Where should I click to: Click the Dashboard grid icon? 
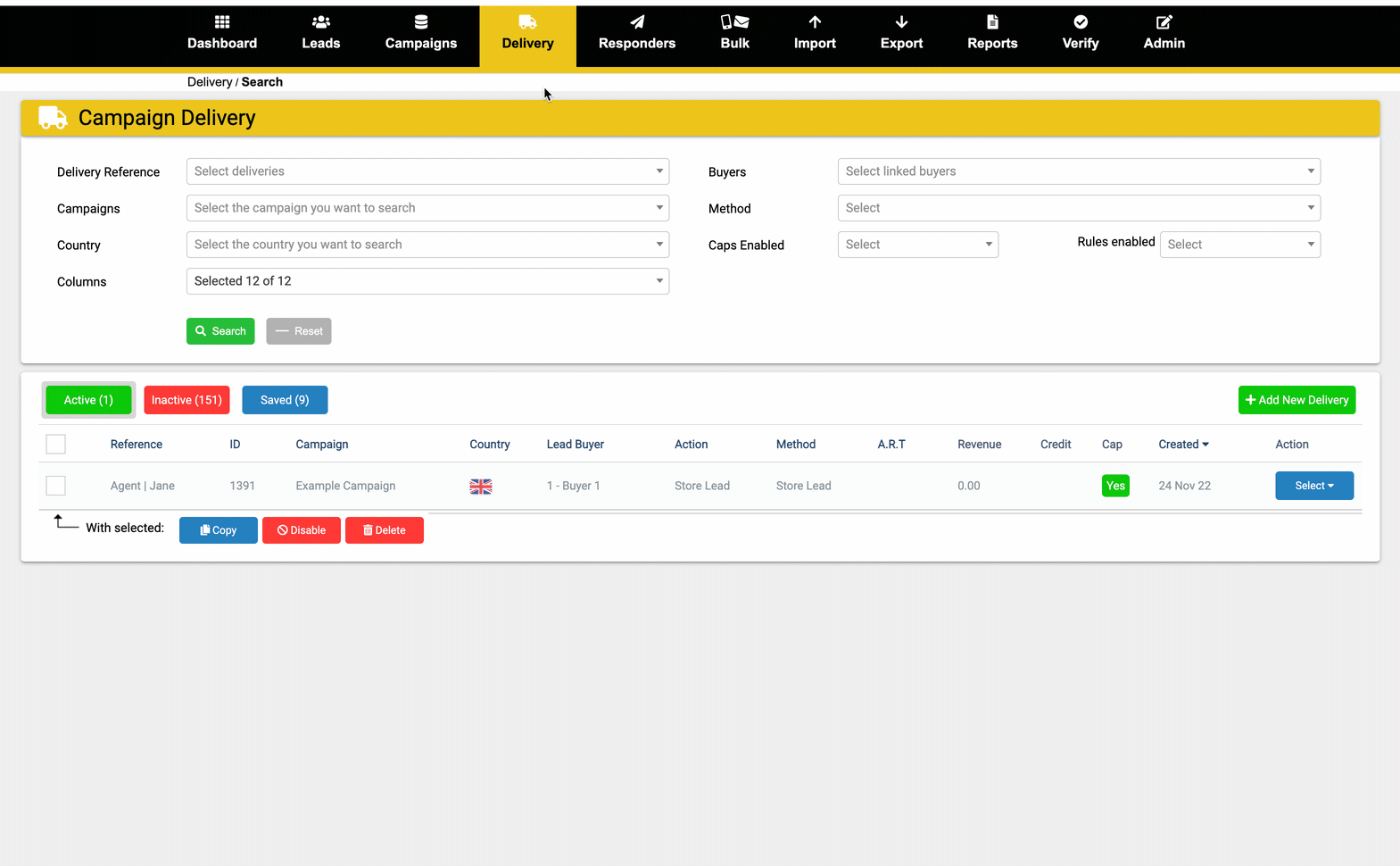[x=222, y=21]
